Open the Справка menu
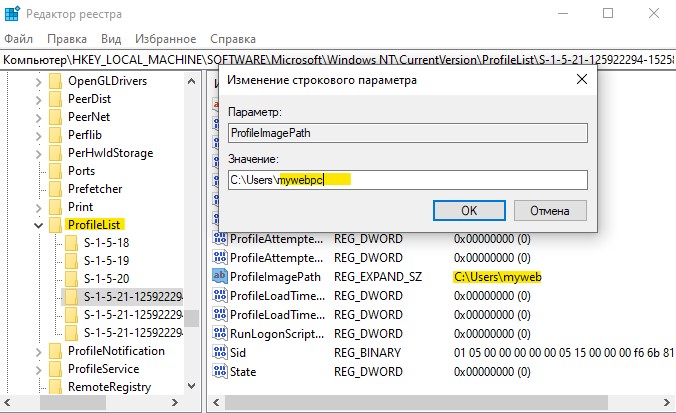 pos(233,39)
